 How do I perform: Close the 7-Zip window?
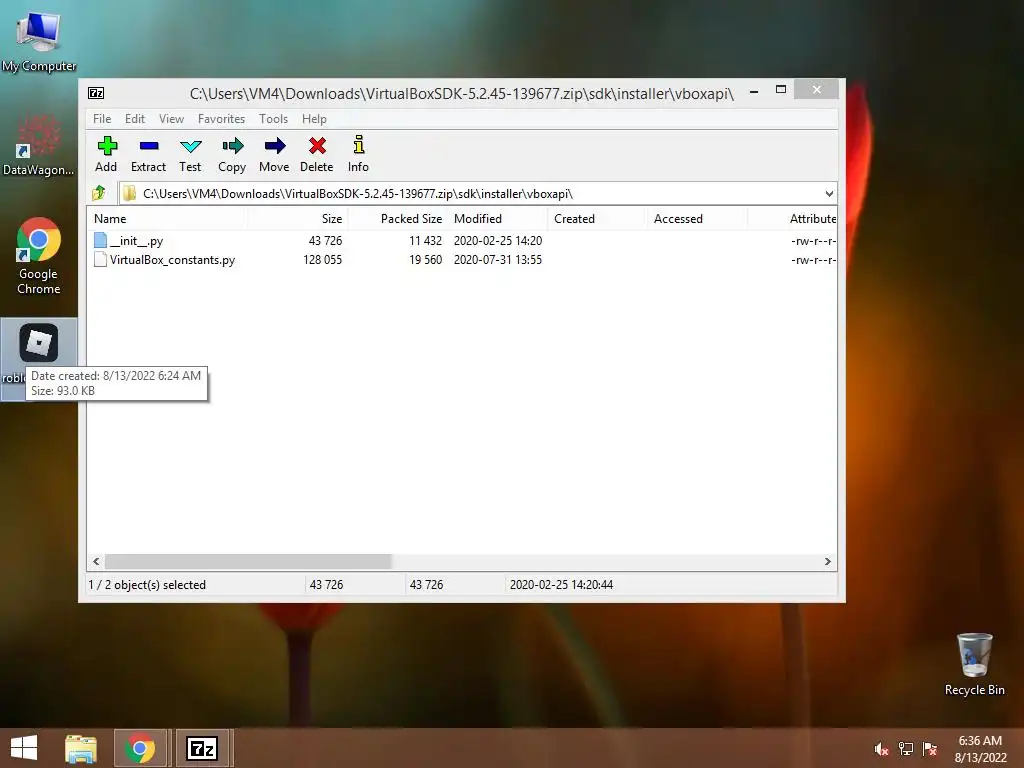tap(816, 89)
